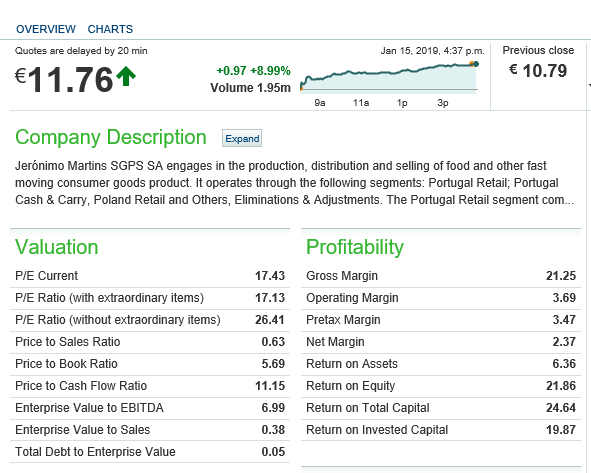Select P/E Ratio (with extraordinary items) row
Image resolution: width=591 pixels, height=473 pixels.
[x=150, y=298]
